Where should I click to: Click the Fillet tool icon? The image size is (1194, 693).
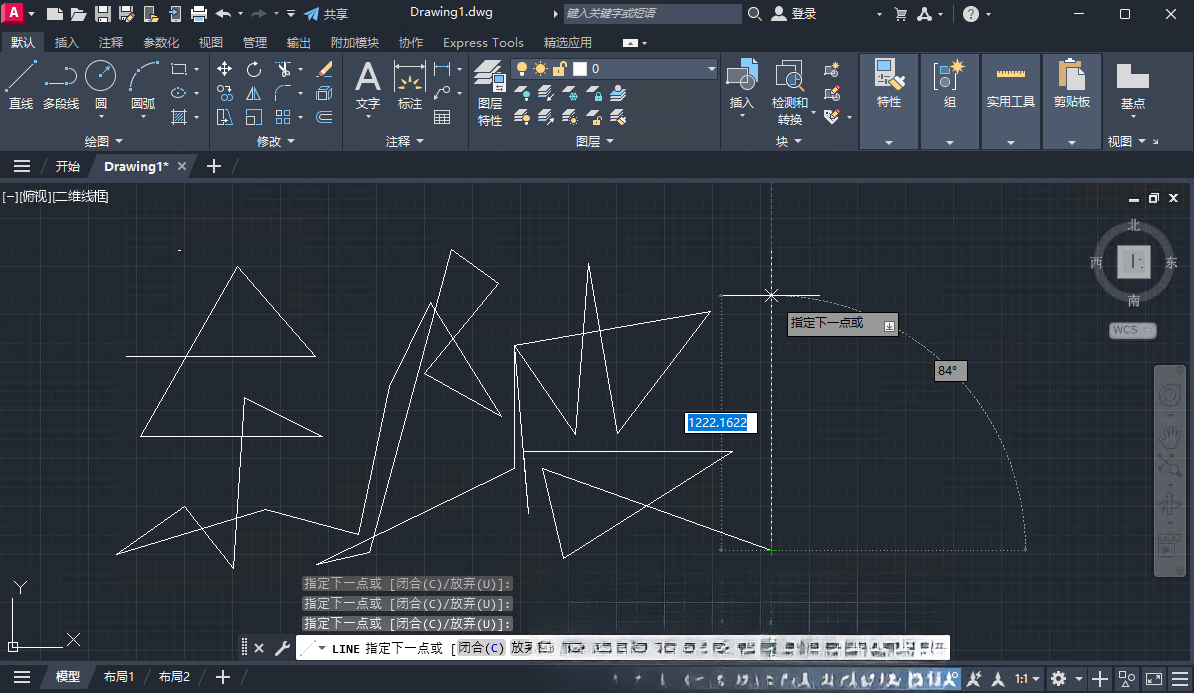(x=283, y=93)
